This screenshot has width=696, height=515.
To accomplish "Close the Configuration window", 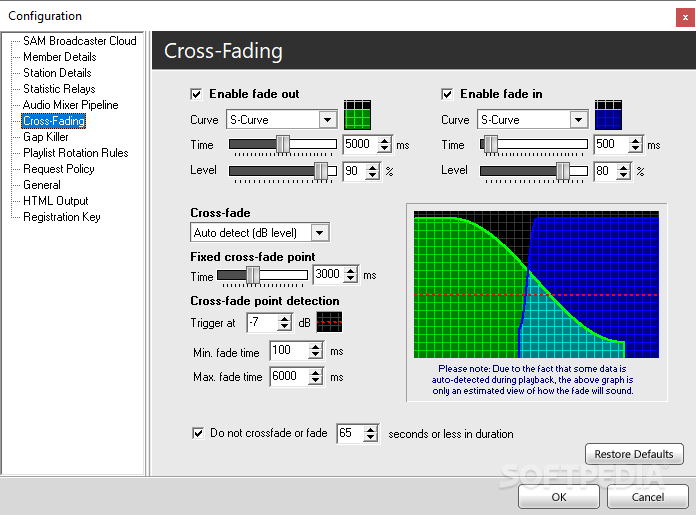I will tap(685, 18).
